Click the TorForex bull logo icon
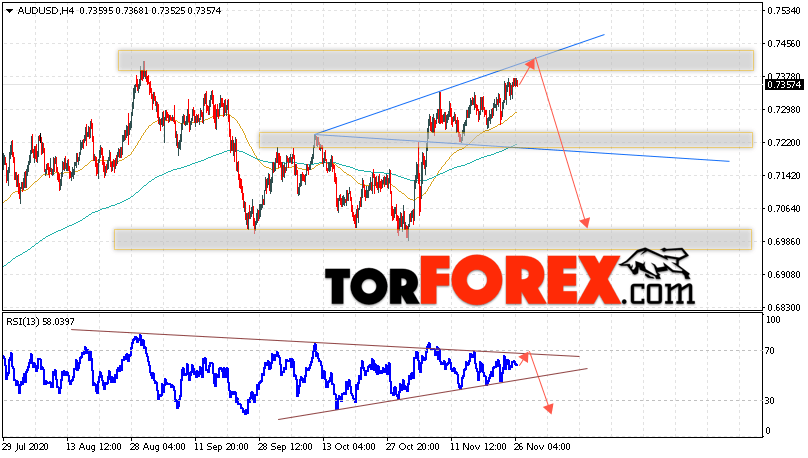This screenshot has width=808, height=458. [654, 263]
